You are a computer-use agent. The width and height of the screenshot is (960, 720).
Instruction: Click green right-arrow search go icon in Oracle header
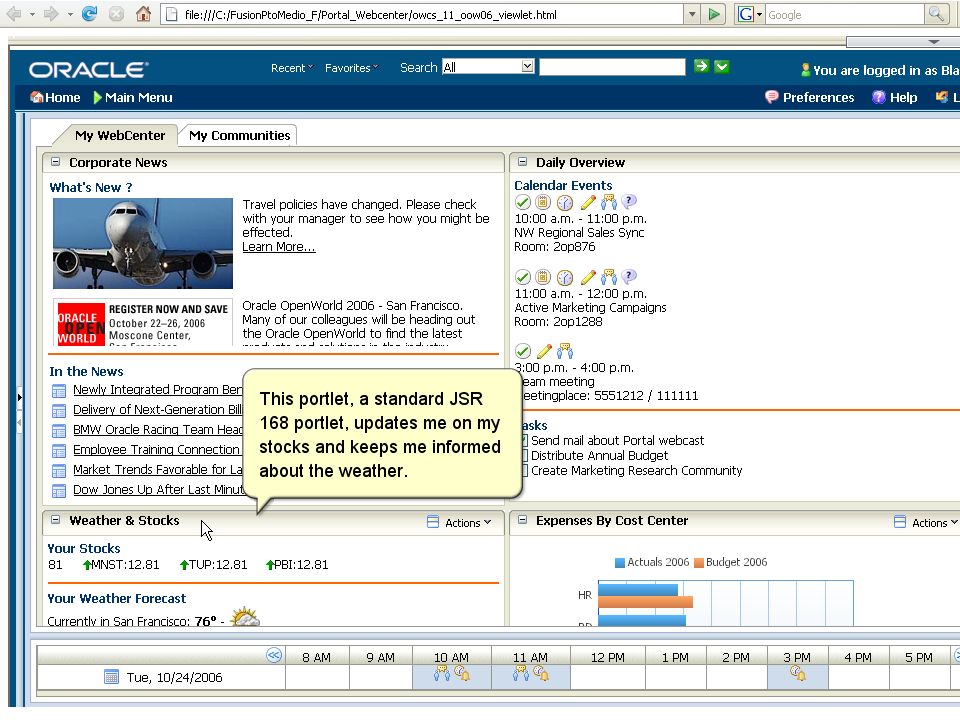pos(702,66)
